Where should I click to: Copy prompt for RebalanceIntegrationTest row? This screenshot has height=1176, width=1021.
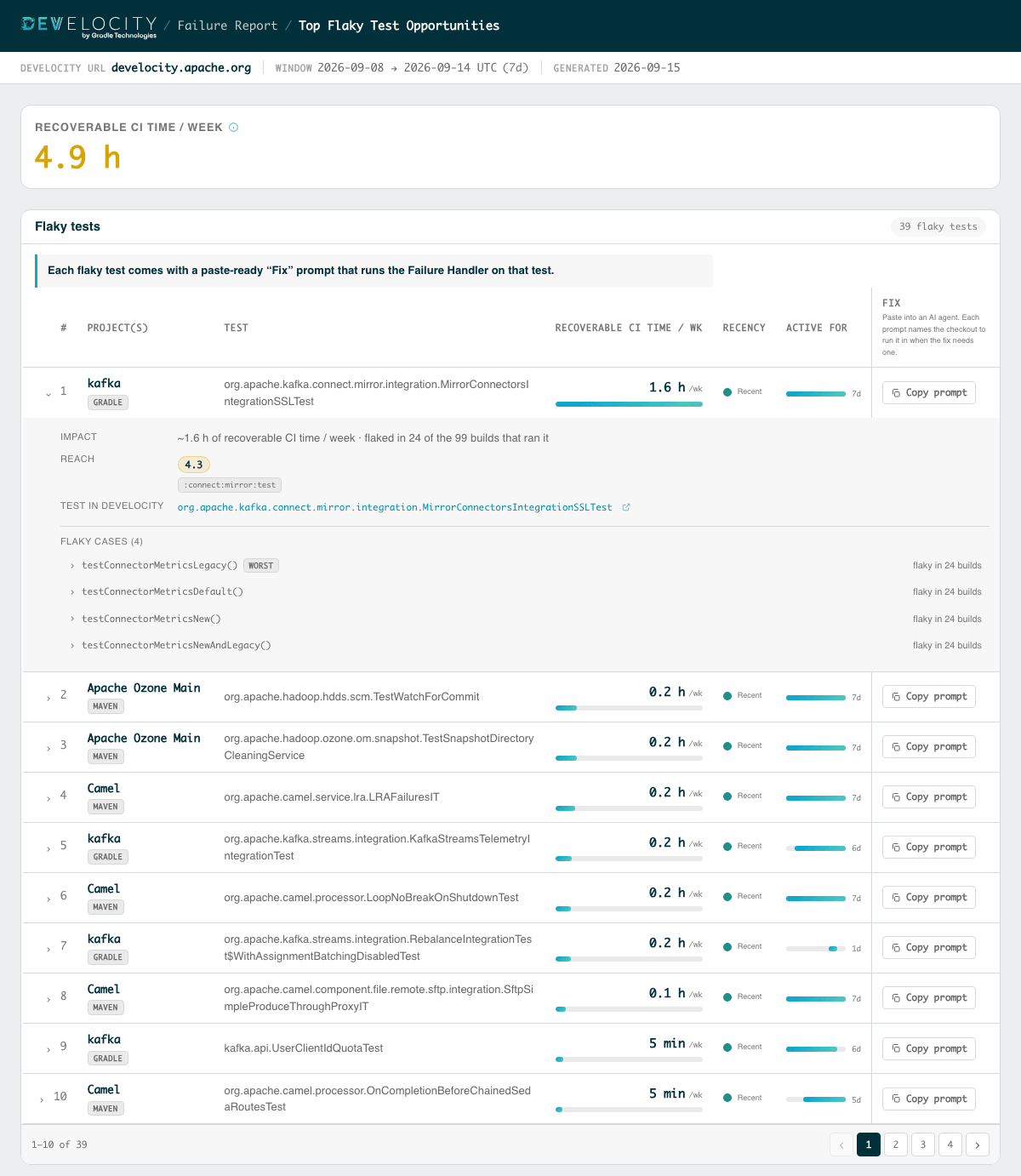tap(929, 947)
